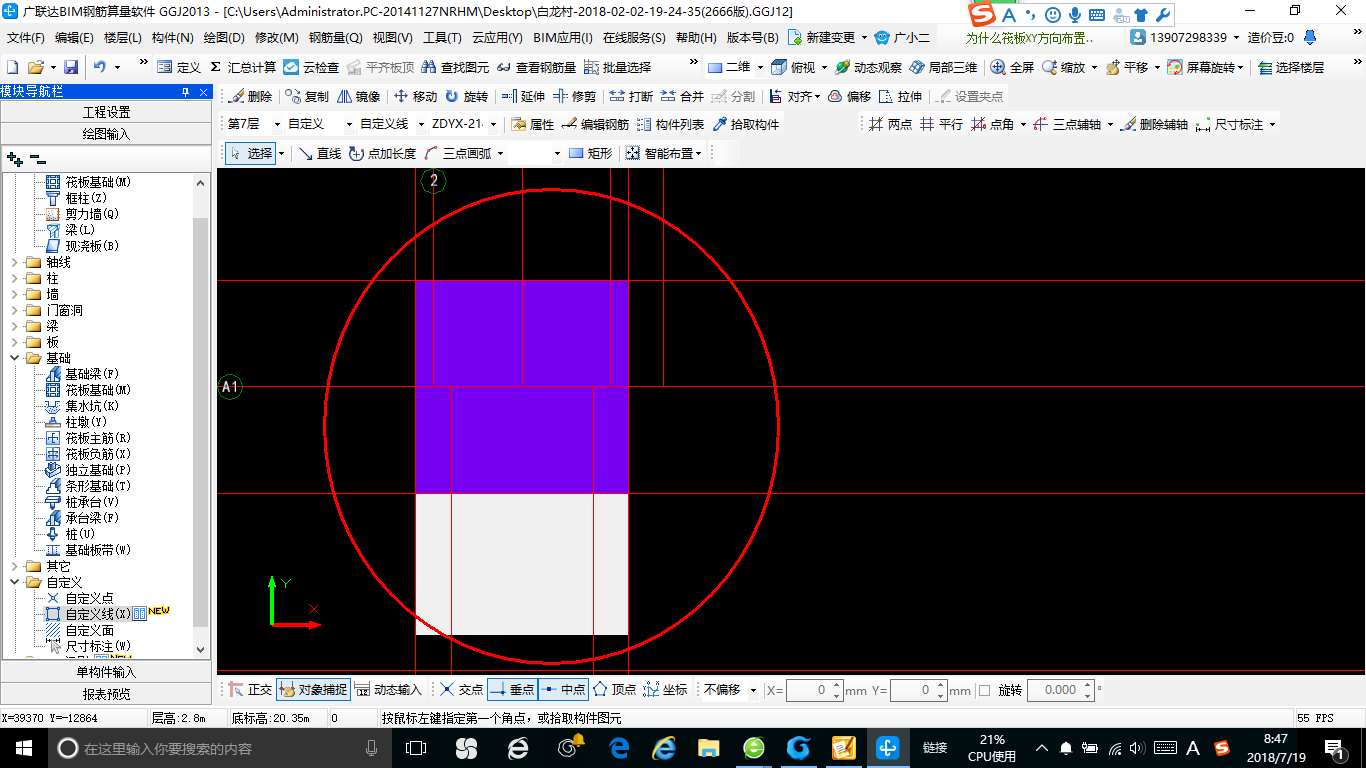Select 自定义线(X) tree item
1366x768 pixels.
click(97, 614)
